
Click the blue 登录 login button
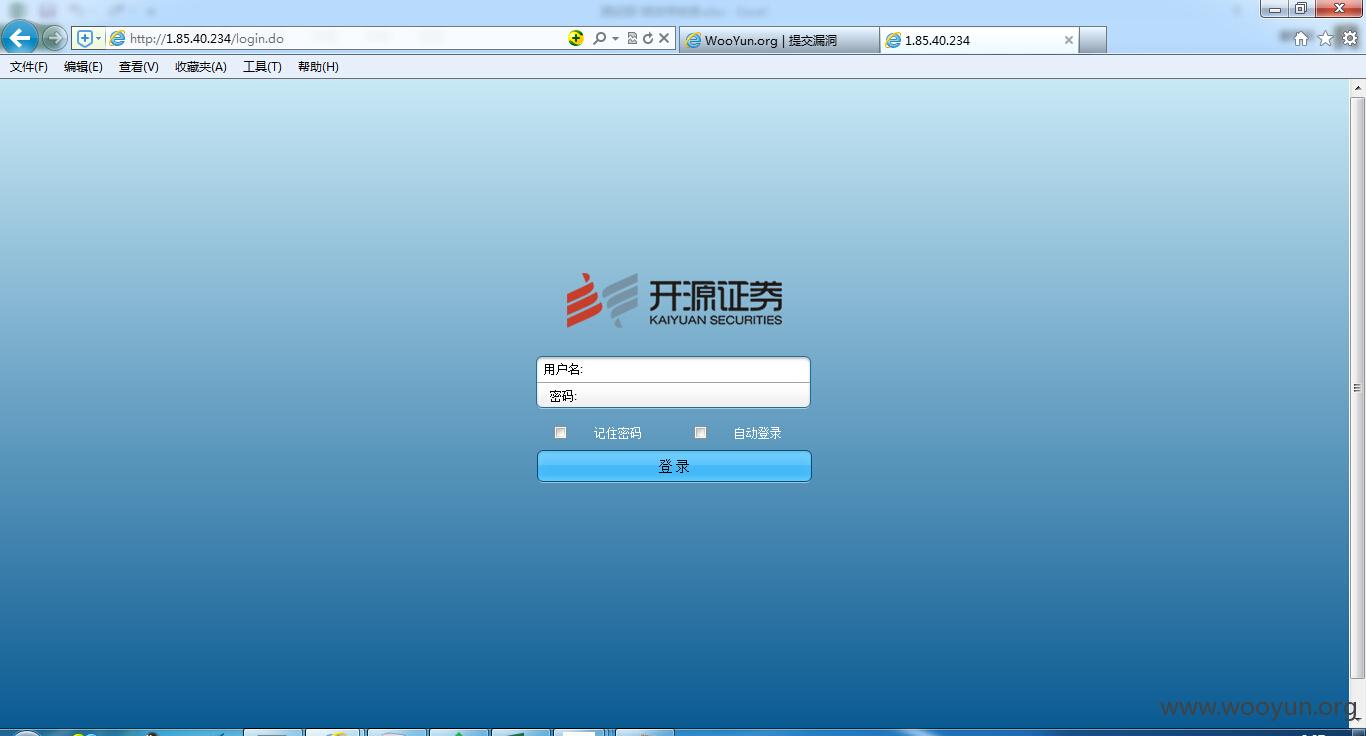[x=674, y=466]
